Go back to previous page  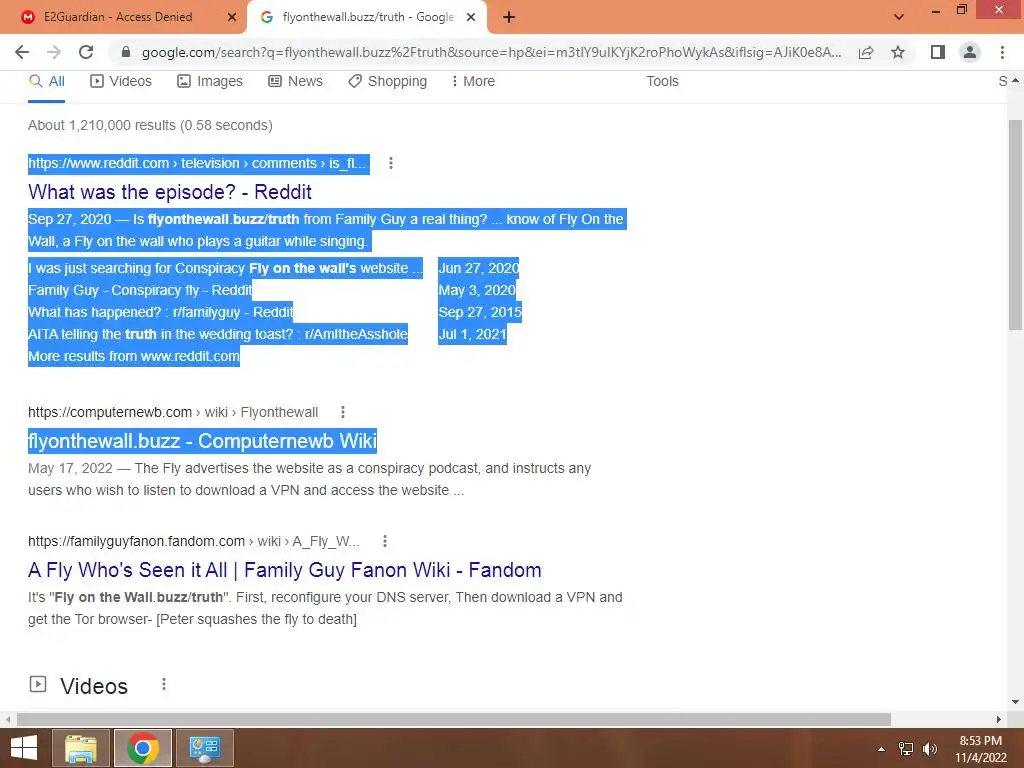point(22,52)
